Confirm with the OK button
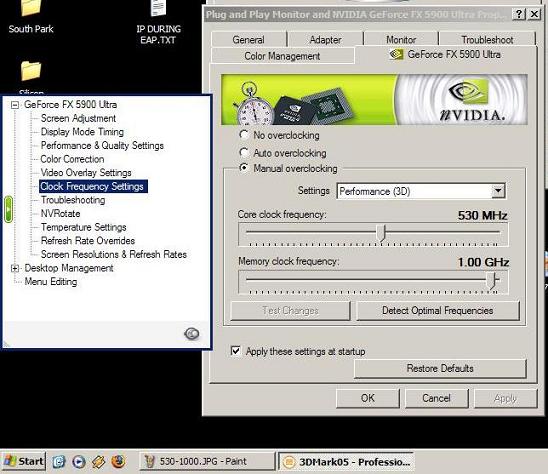548x474 pixels. 368,398
